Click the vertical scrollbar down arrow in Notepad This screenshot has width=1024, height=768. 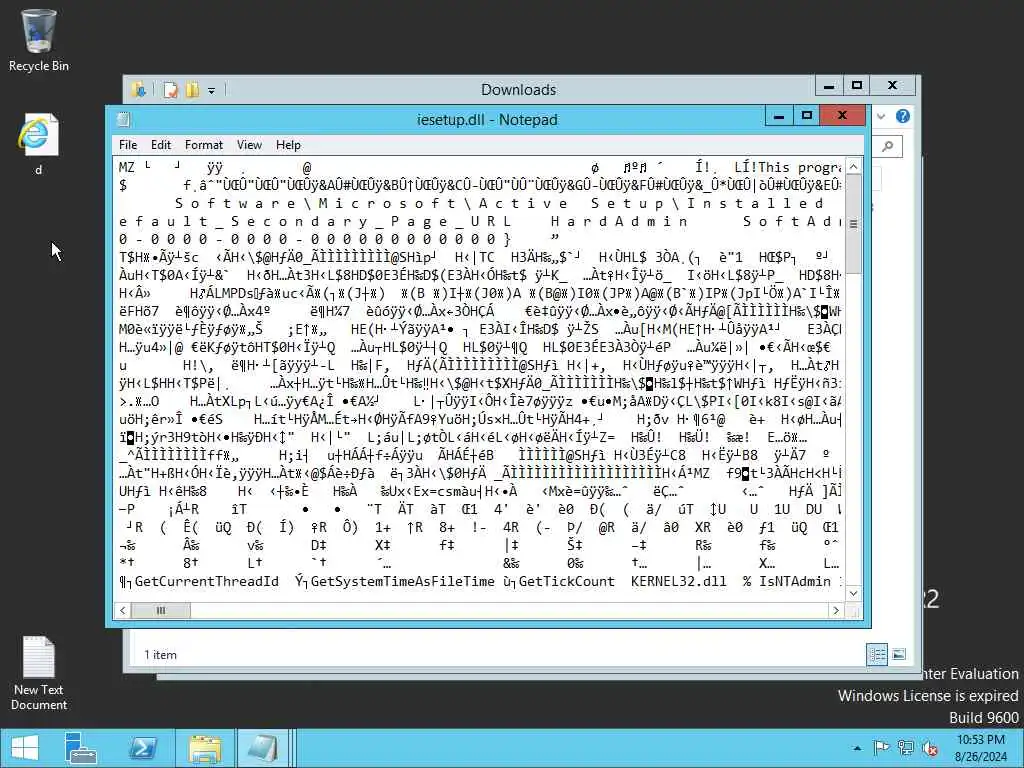pos(854,594)
